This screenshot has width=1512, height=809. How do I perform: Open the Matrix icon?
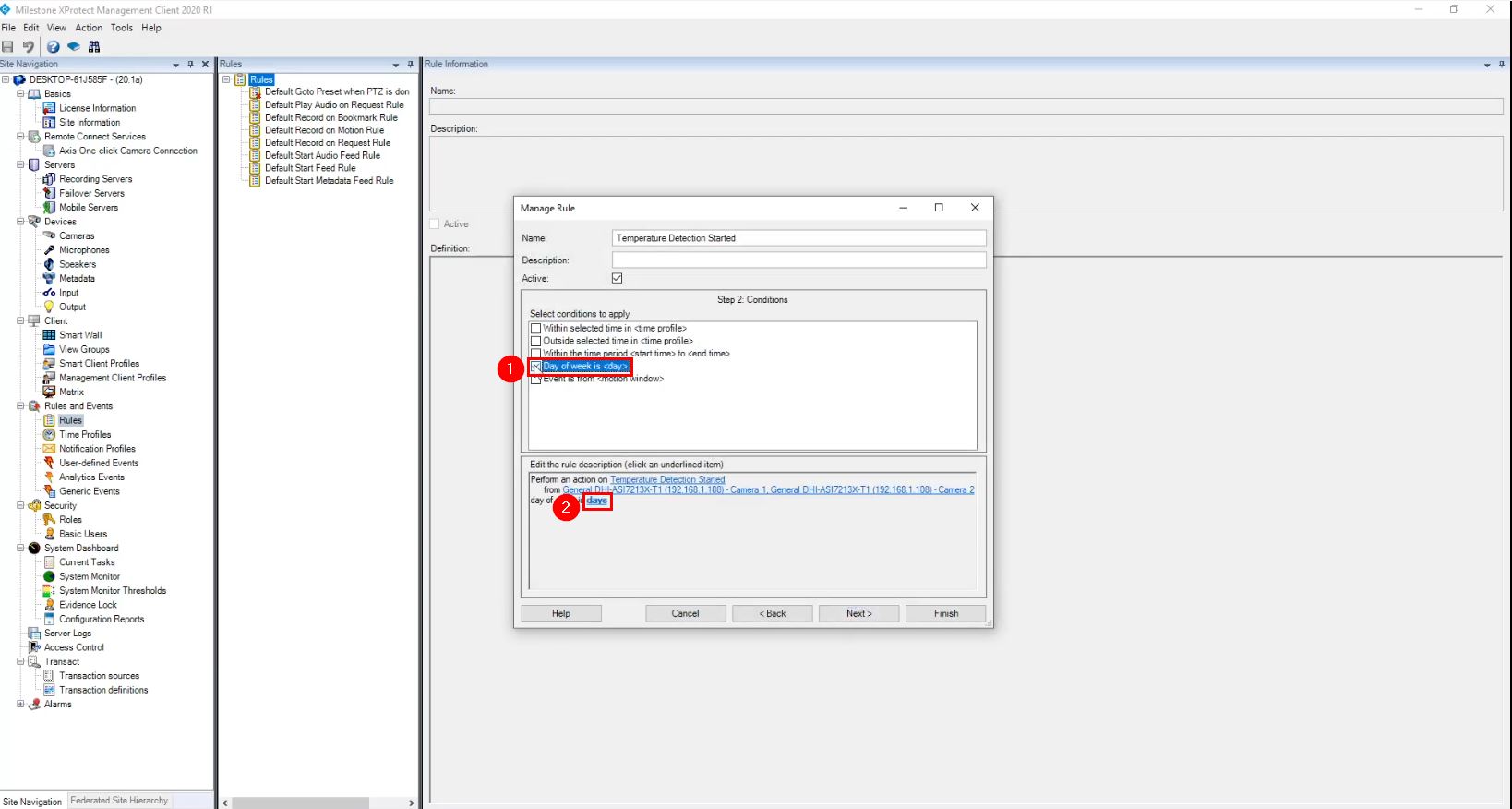tap(50, 392)
